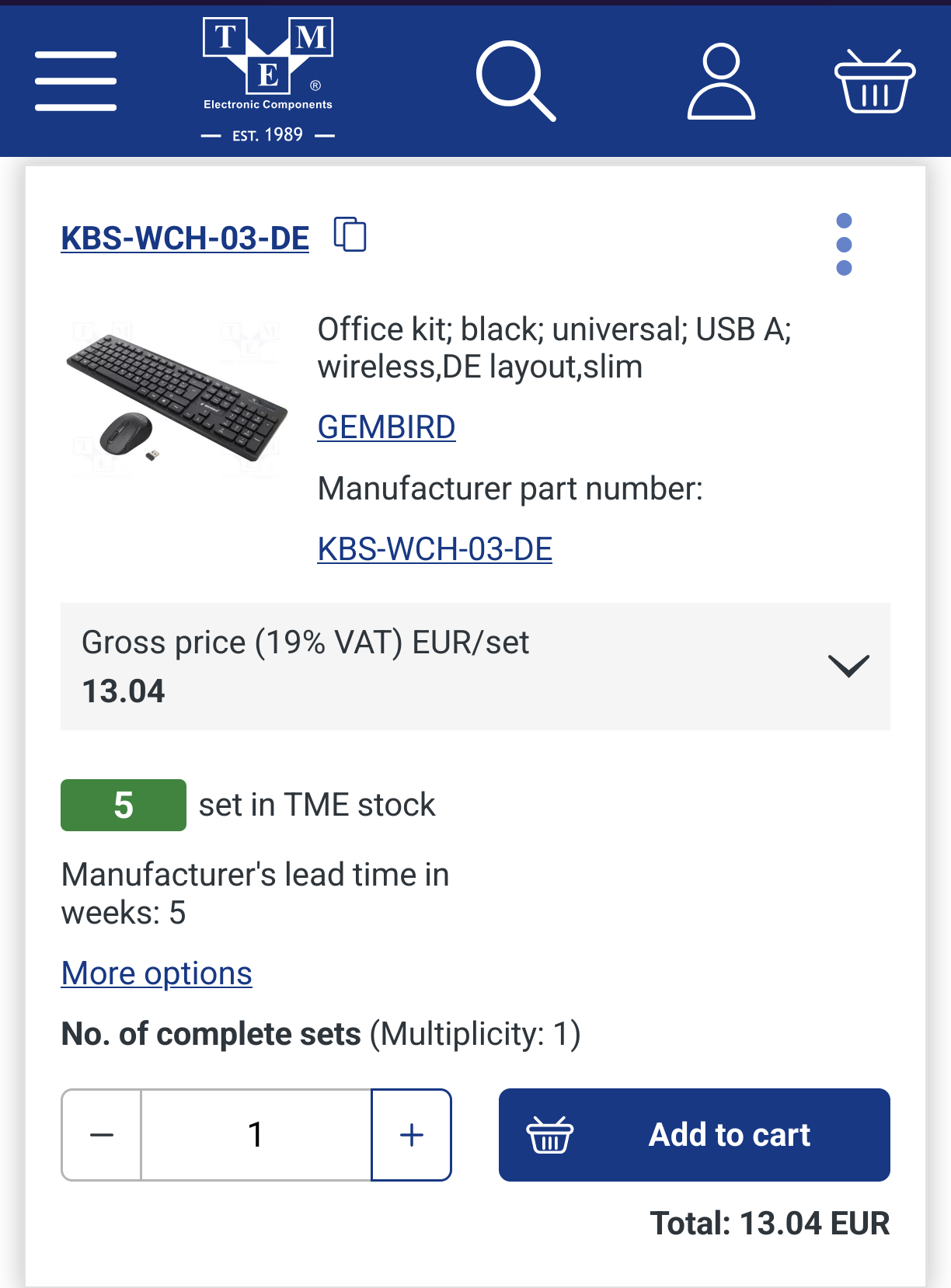Click the Gross price 13.04 value
The image size is (951, 1288).
tap(124, 691)
